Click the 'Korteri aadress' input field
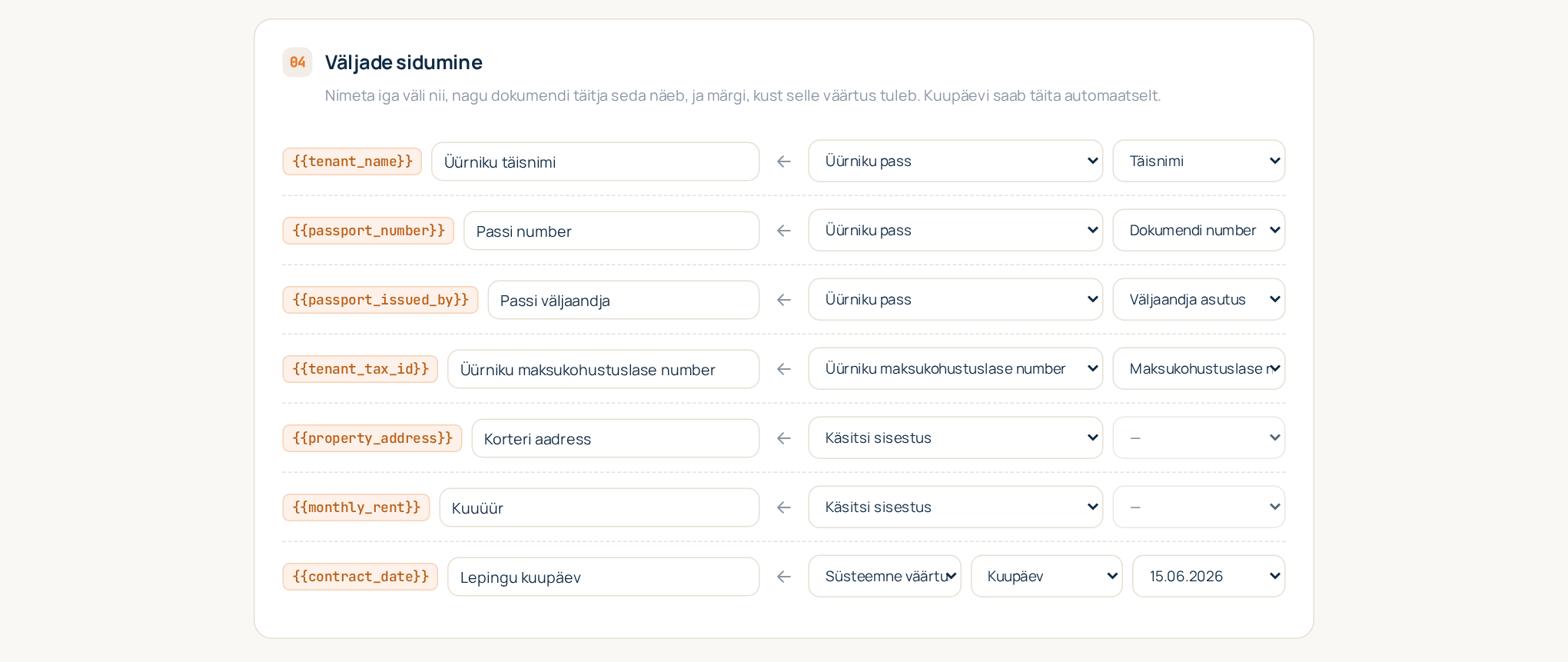This screenshot has height=662, width=1568. [616, 438]
